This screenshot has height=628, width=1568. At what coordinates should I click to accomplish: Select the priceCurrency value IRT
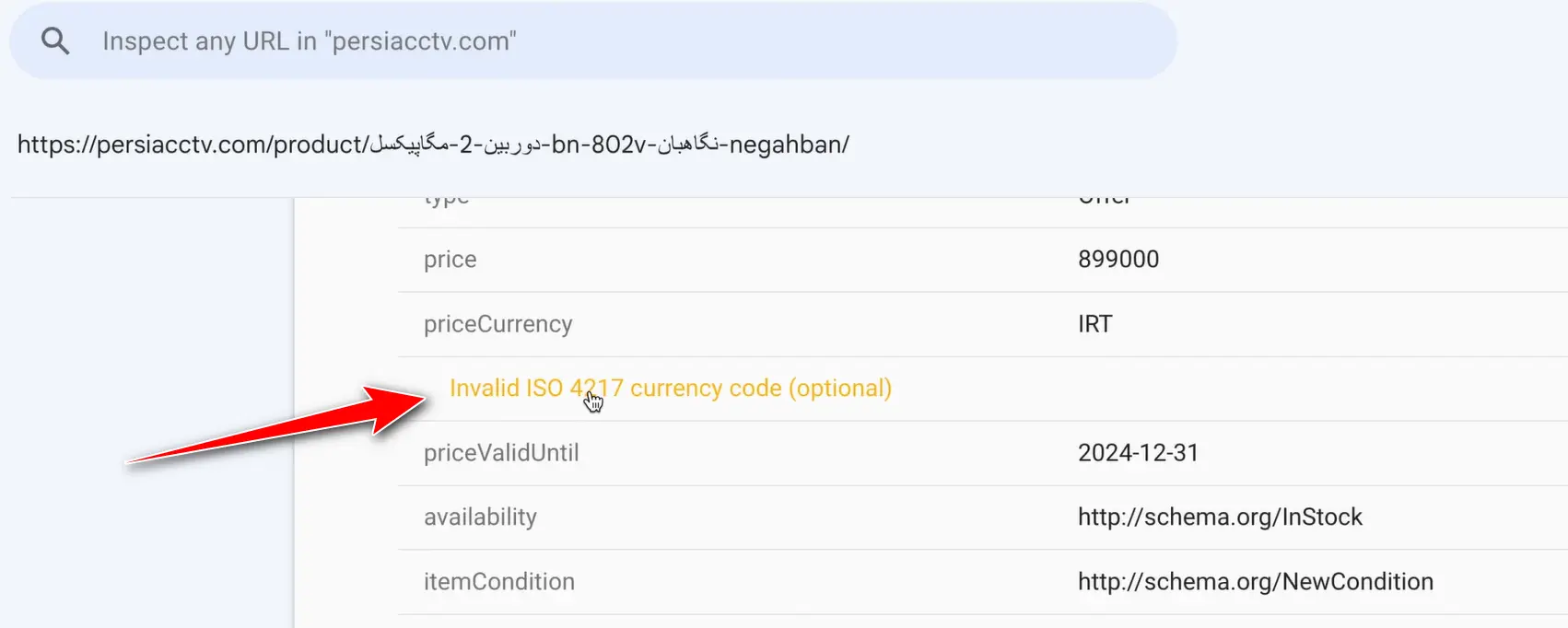pos(1095,323)
